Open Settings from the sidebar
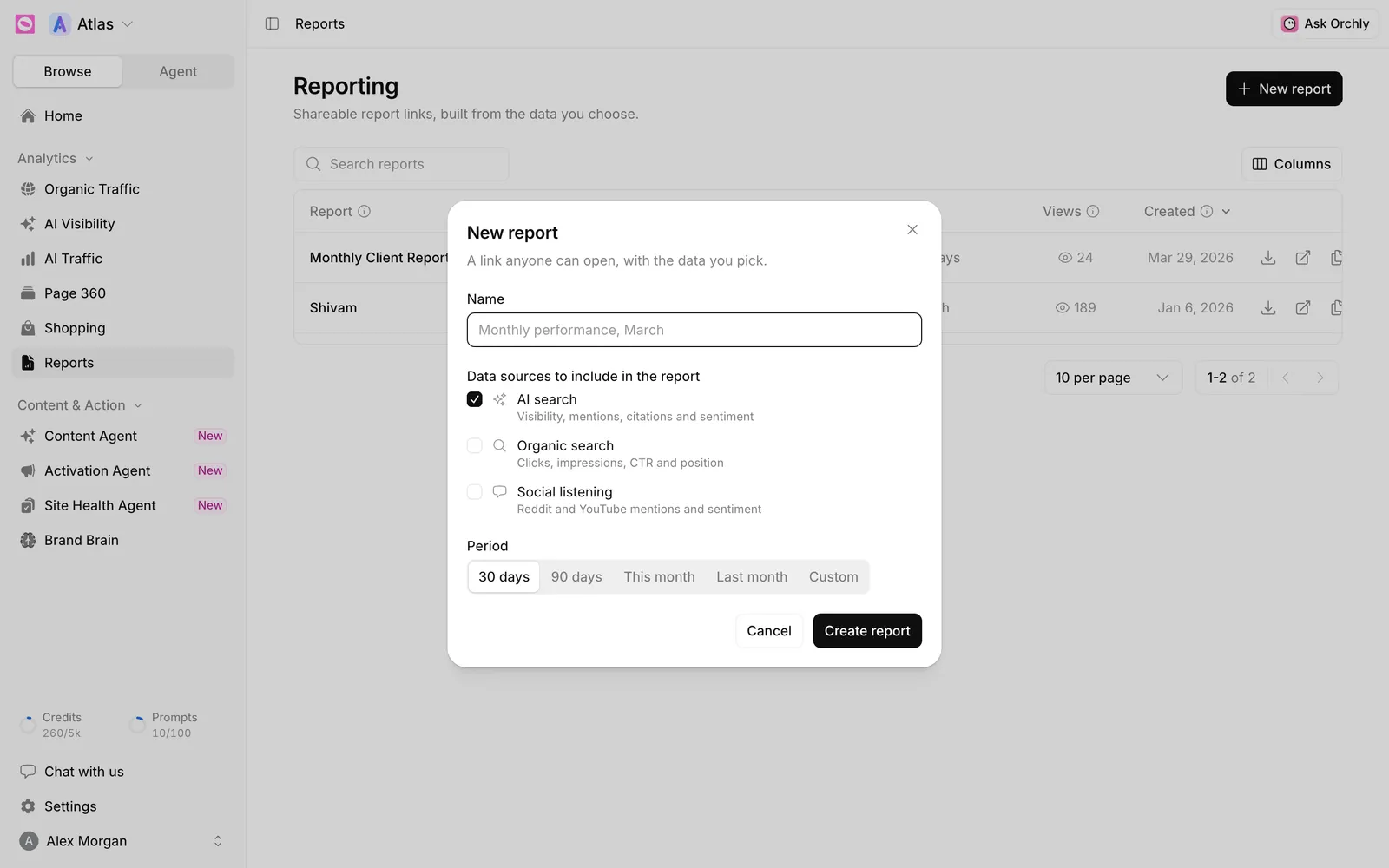The width and height of the screenshot is (1389, 868). [123, 806]
